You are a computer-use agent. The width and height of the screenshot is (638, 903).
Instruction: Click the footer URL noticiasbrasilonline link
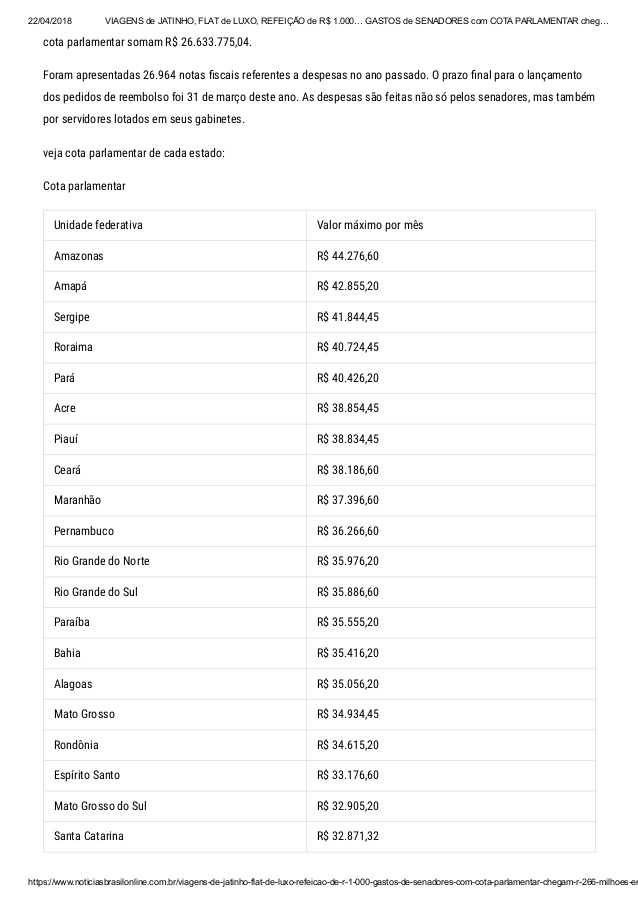333,882
